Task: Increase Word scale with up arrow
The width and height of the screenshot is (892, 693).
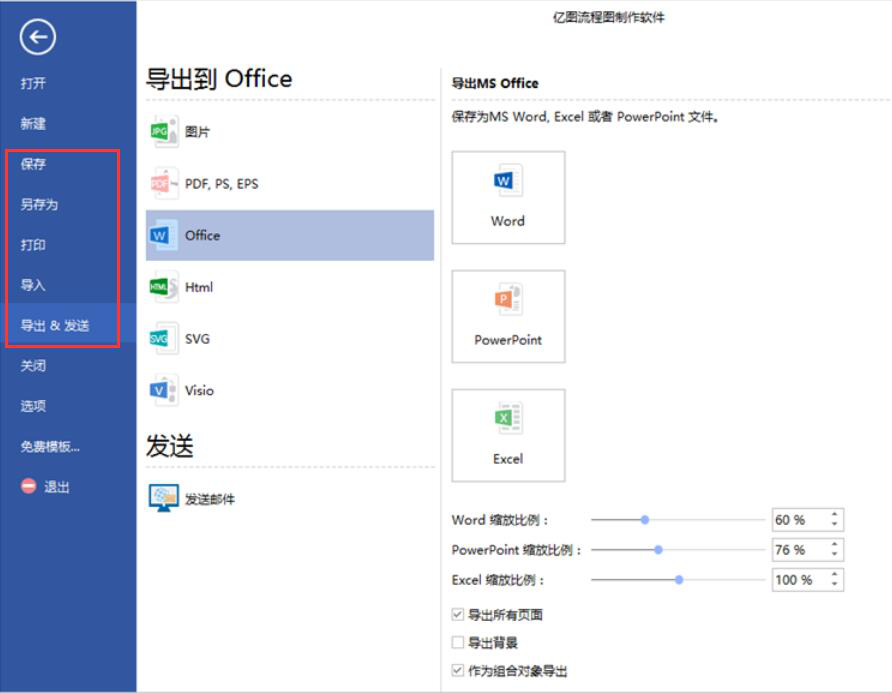Action: coord(834,514)
